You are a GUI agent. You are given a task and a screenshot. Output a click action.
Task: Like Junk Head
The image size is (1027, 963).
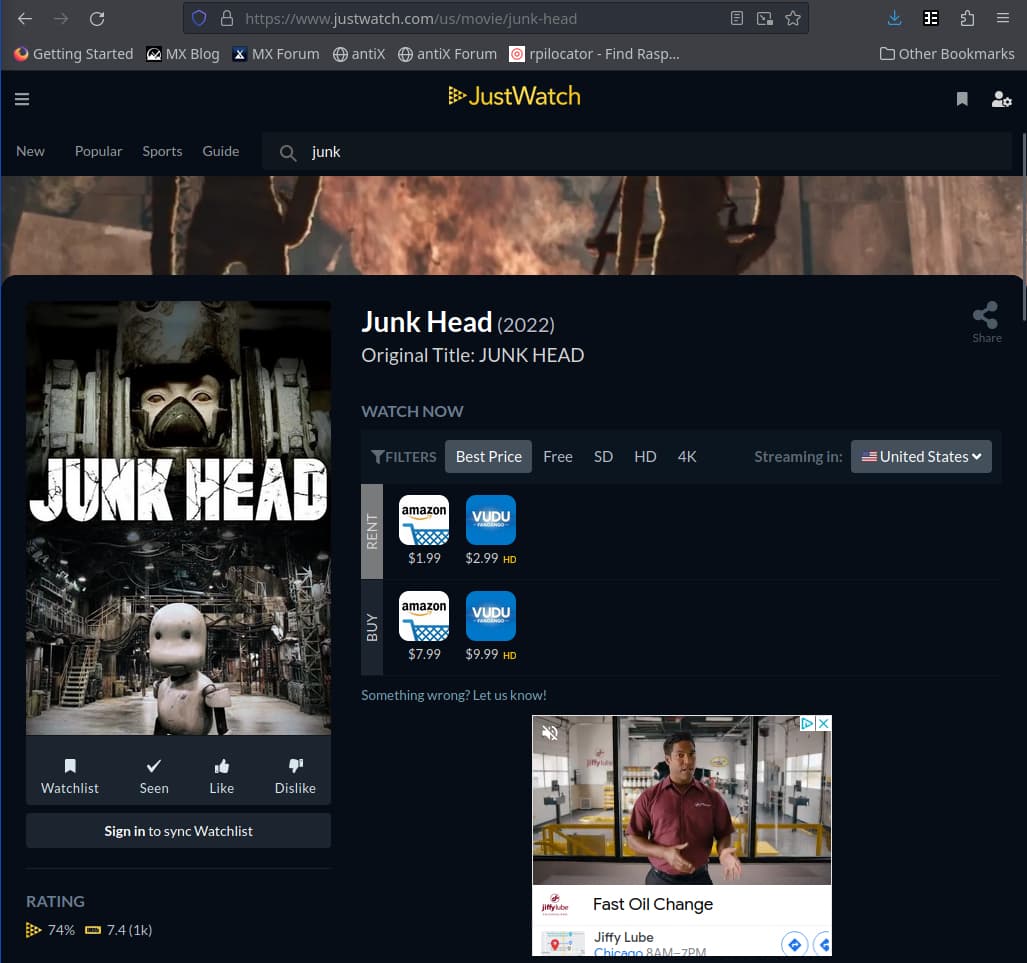click(221, 776)
